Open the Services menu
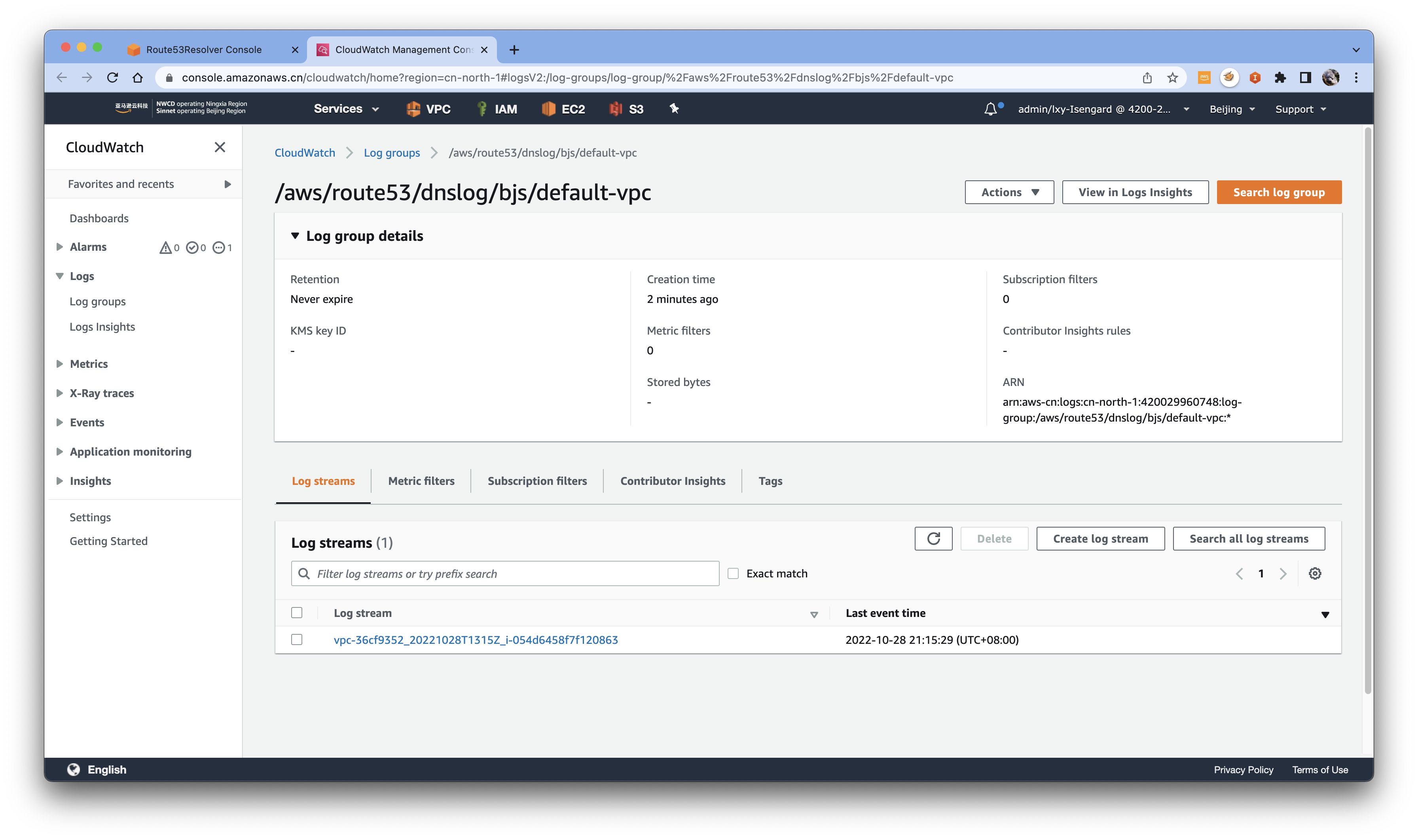This screenshot has width=1418, height=840. (346, 109)
